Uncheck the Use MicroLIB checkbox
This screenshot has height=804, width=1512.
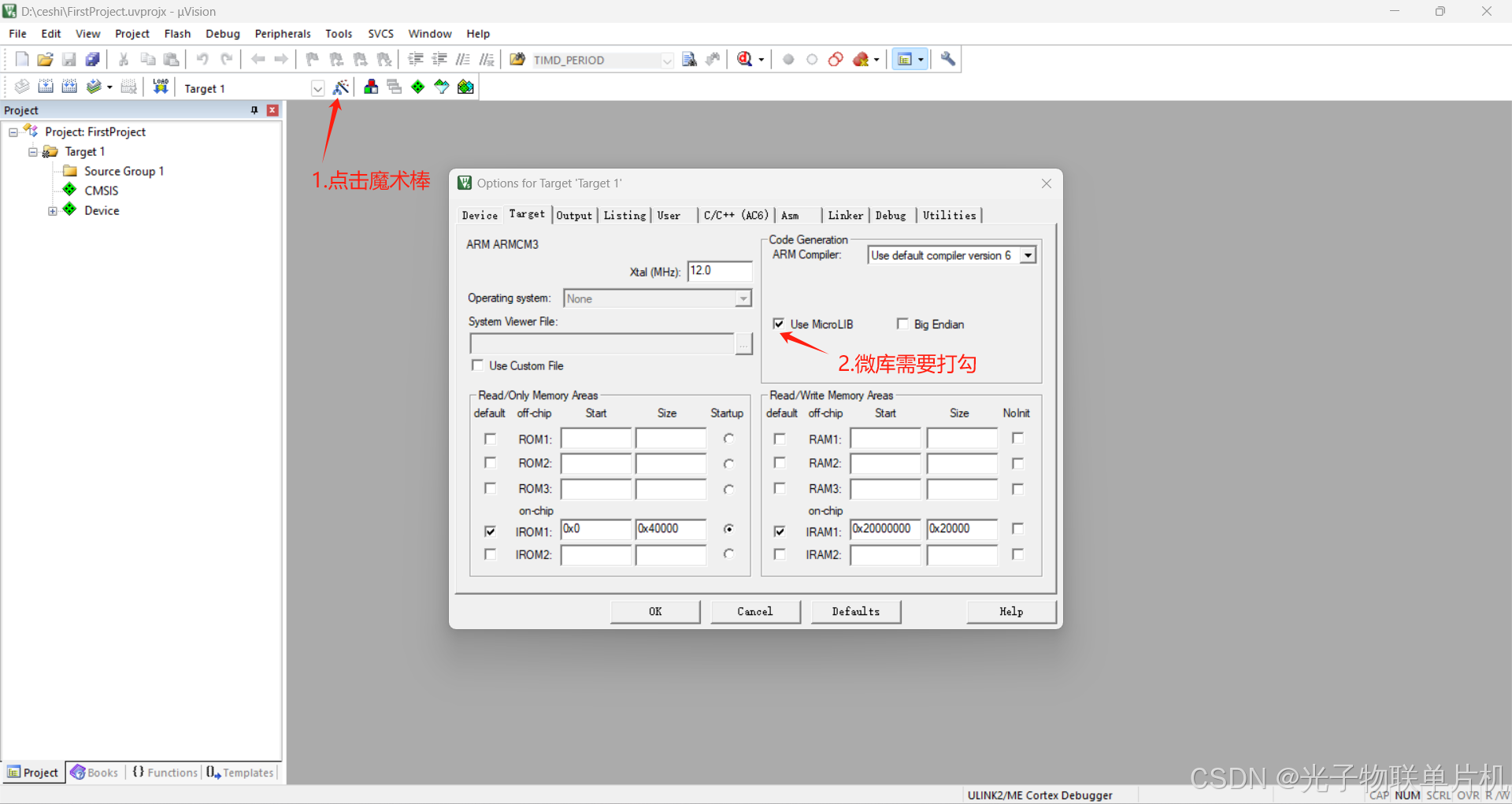[779, 324]
